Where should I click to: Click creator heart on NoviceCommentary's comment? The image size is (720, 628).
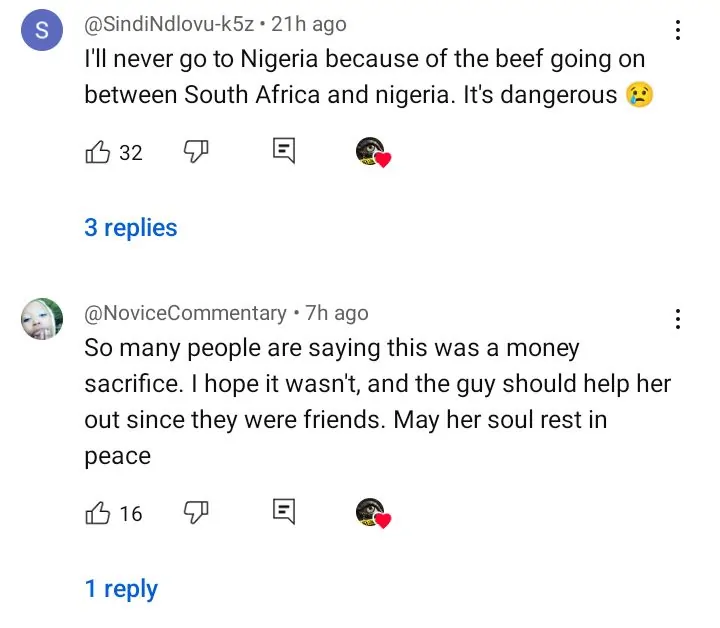coord(372,513)
